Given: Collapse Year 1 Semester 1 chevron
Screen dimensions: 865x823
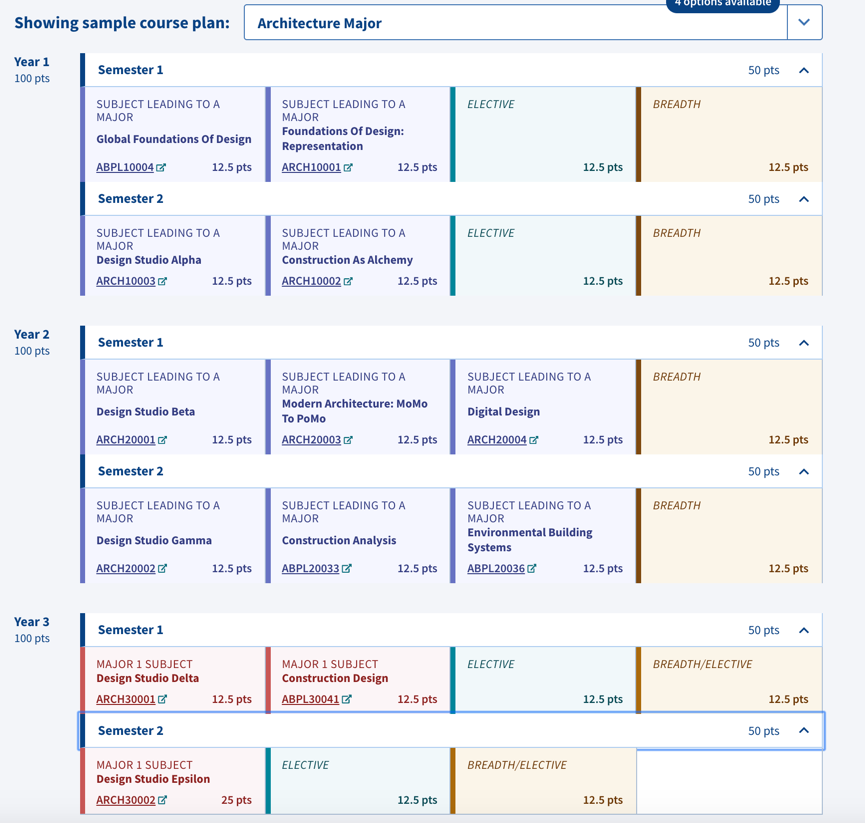Looking at the screenshot, I should click(804, 71).
